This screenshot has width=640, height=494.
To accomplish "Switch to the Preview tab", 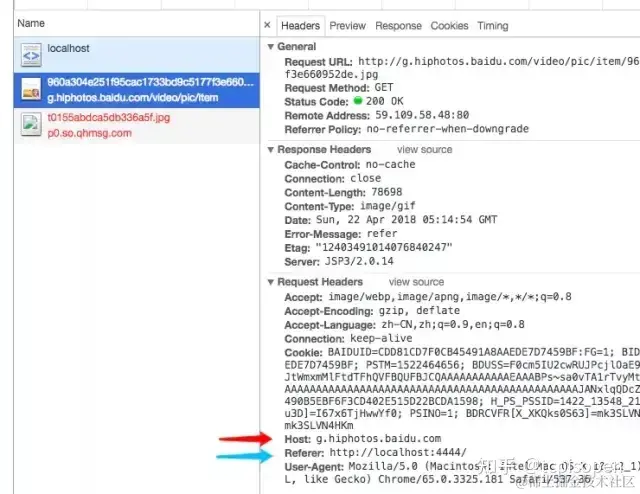I will pos(347,25).
